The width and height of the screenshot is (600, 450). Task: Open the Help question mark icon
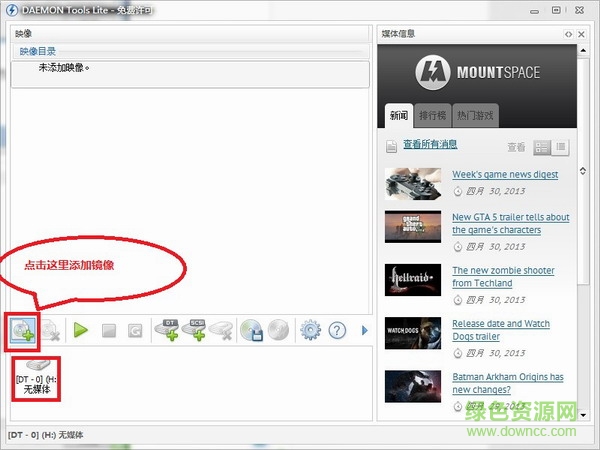(337, 330)
